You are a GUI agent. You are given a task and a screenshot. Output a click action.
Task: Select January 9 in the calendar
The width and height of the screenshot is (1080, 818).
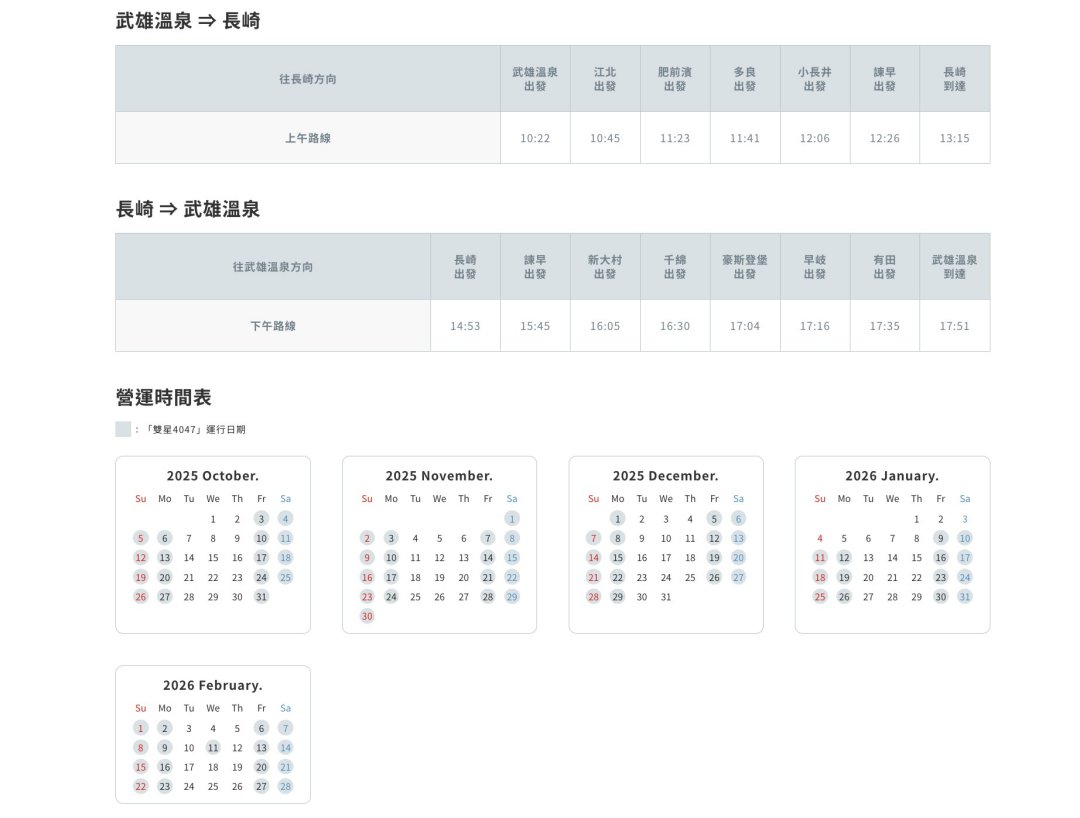click(x=941, y=538)
